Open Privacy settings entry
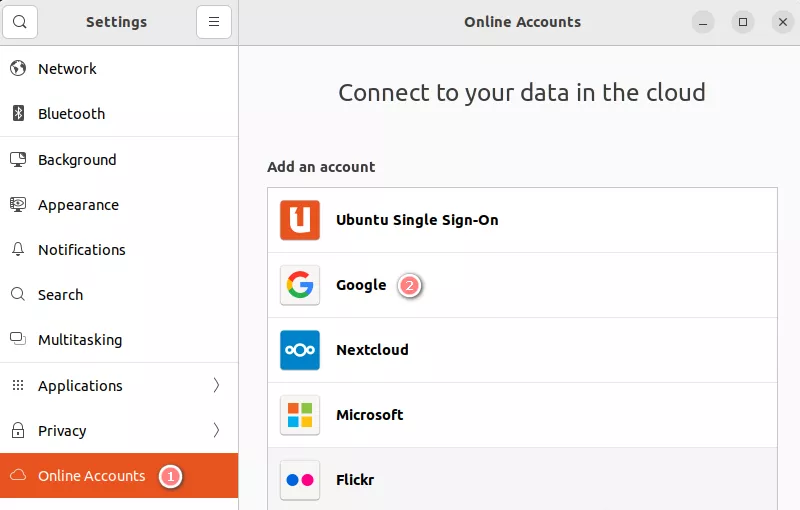 point(119,430)
